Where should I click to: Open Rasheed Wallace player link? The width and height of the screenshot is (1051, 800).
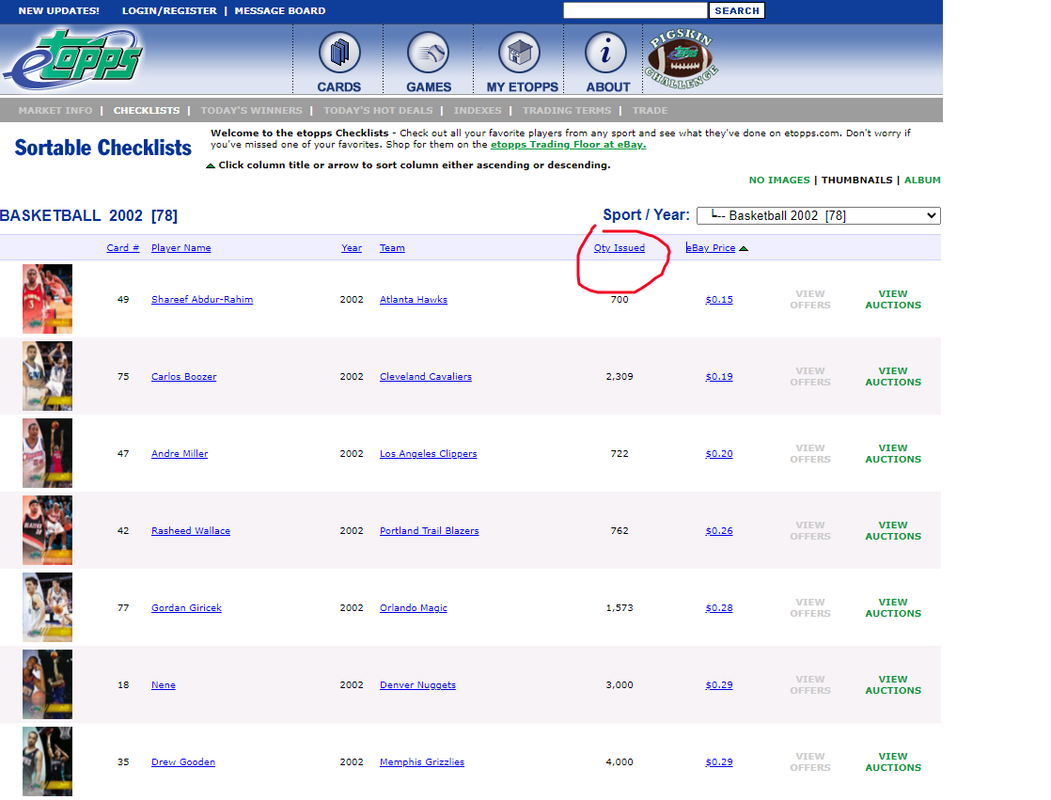coord(190,531)
